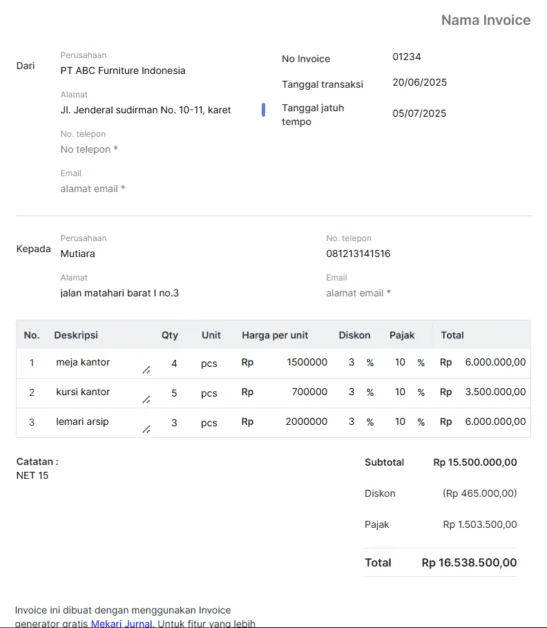Click the Qty column header

click(169, 335)
